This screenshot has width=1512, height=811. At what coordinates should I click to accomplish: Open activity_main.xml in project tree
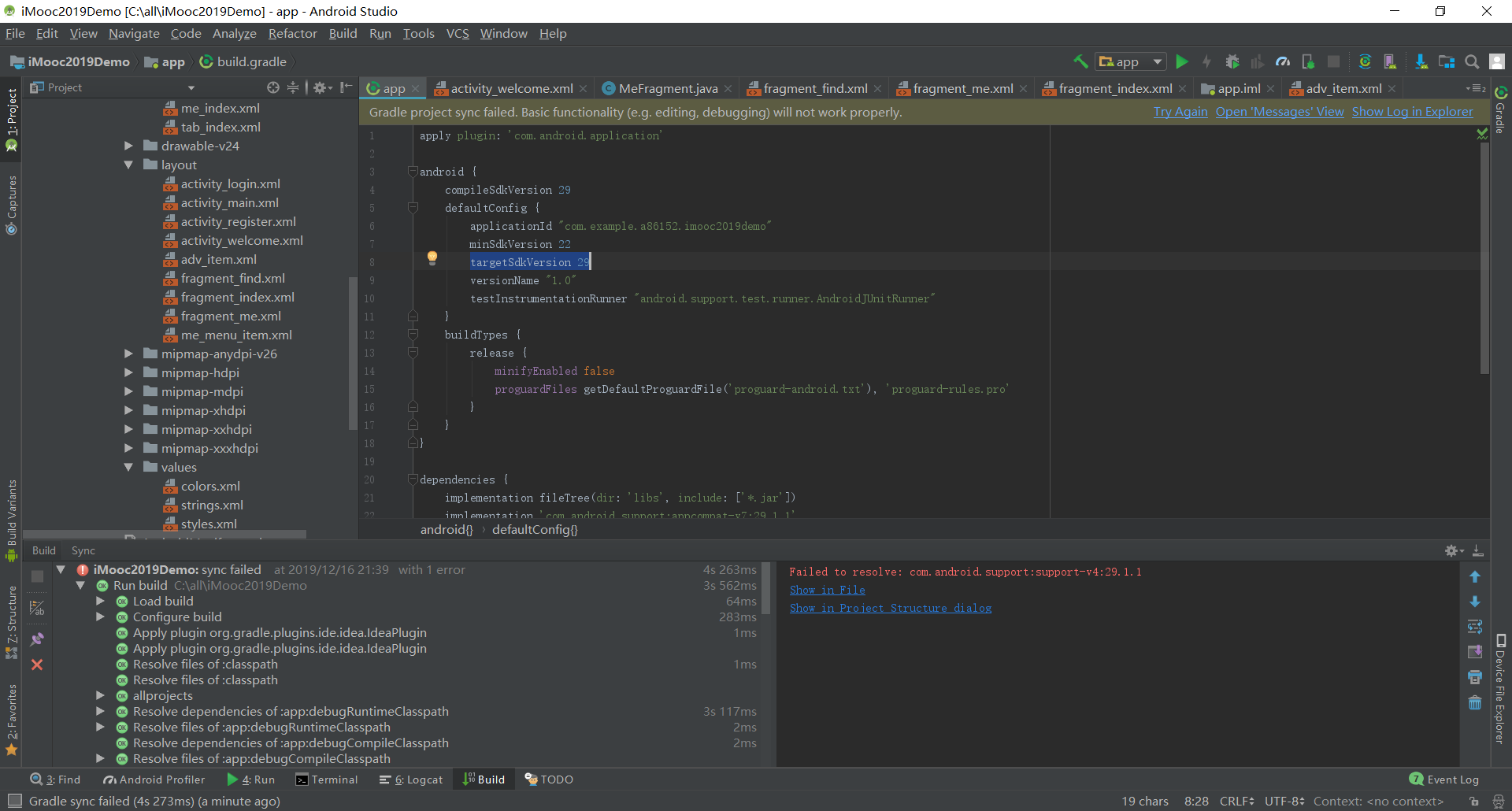pos(229,202)
